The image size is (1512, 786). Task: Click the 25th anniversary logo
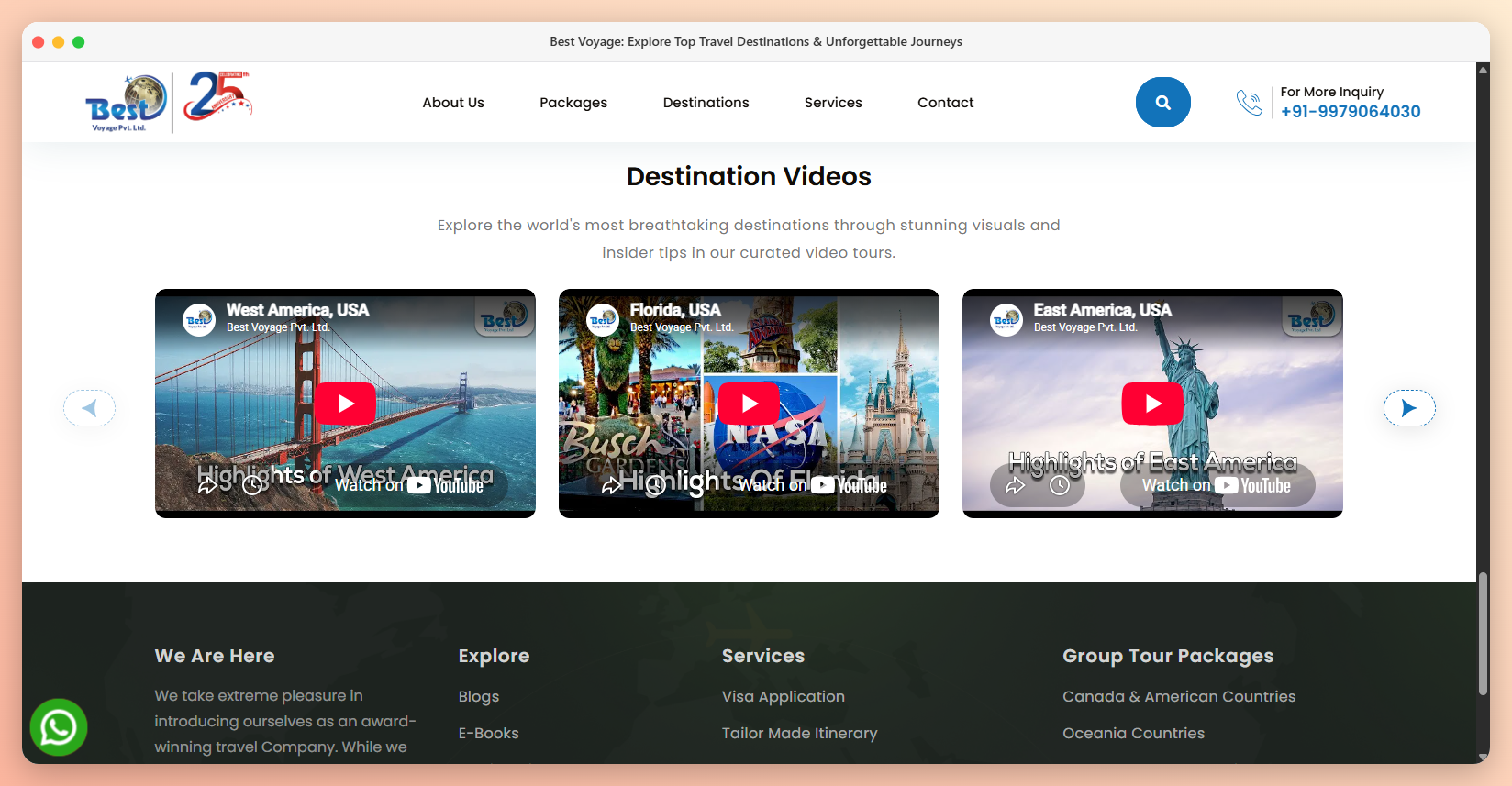[217, 96]
